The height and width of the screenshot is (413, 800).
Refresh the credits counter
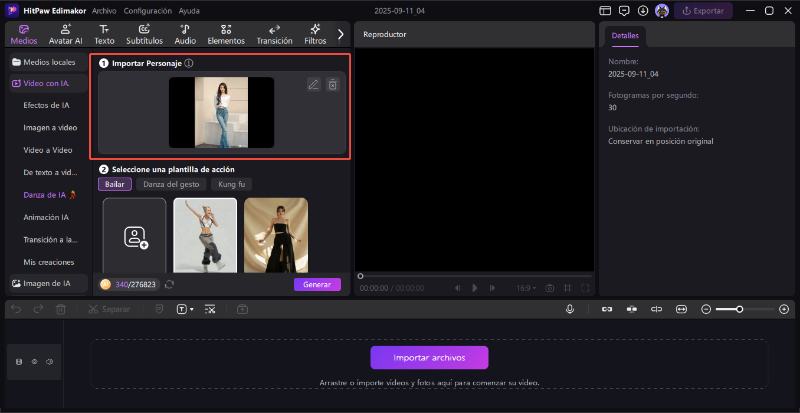tap(169, 284)
